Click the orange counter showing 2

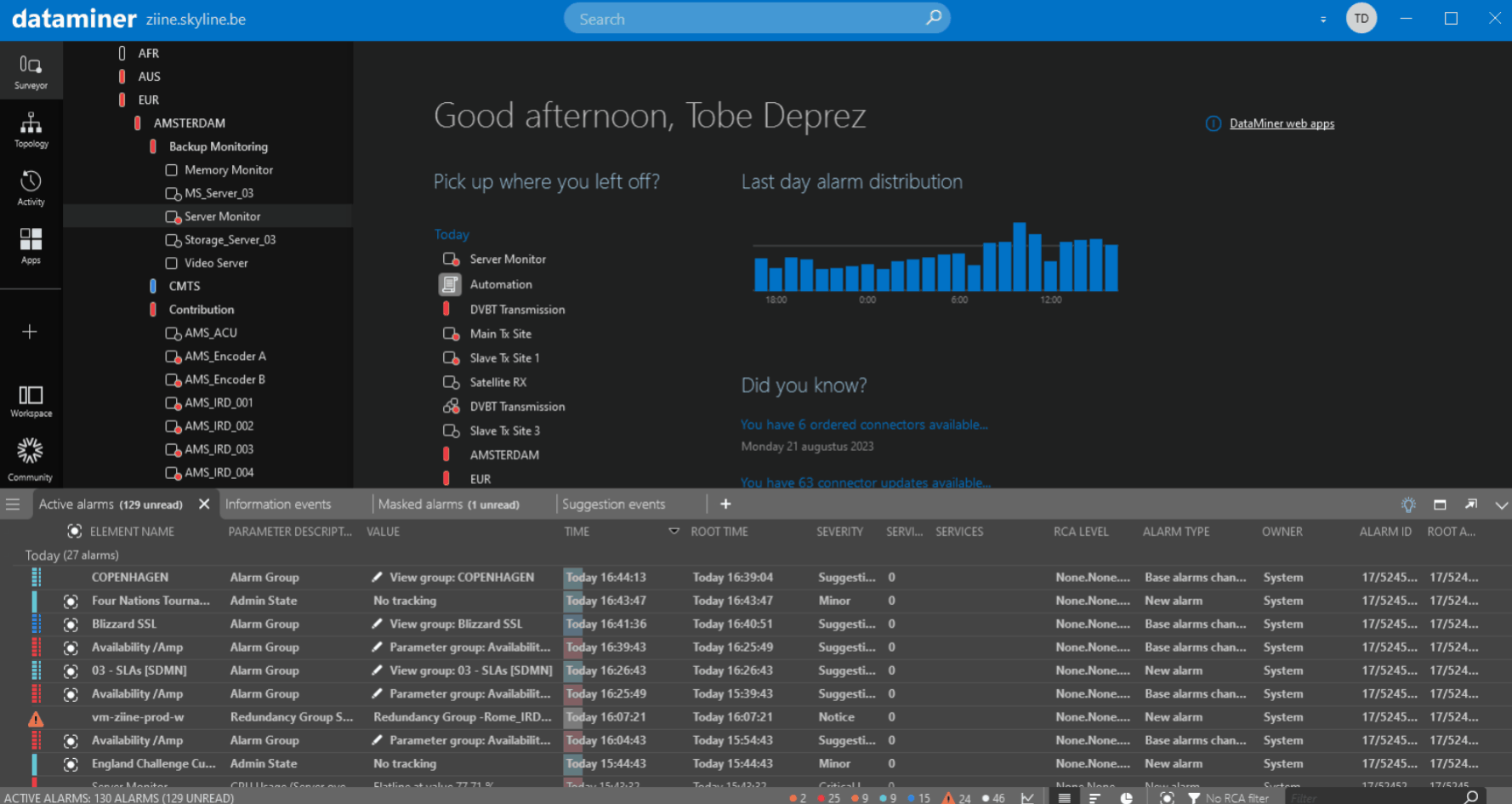[x=798, y=798]
